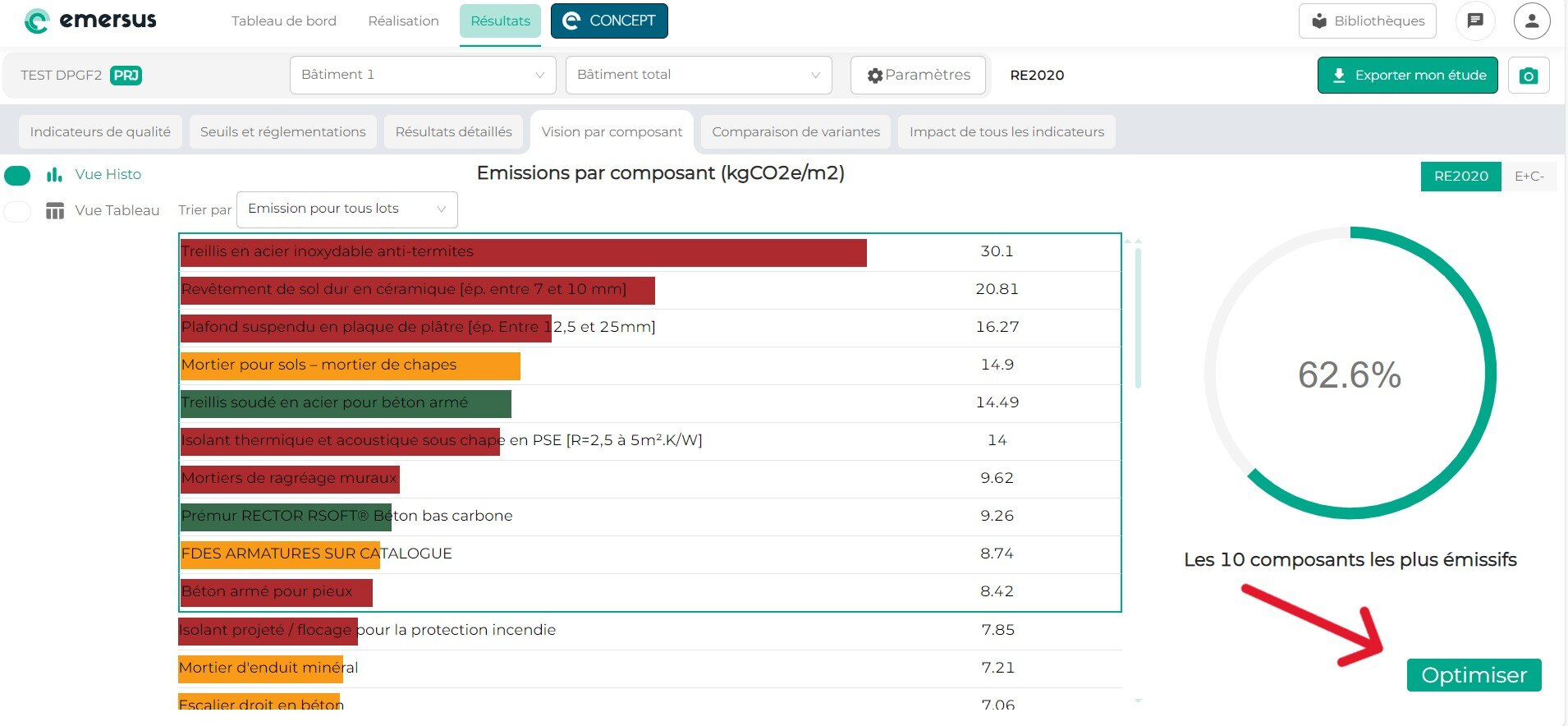
Task: Click the FDES ARMATURES SUR CATALOGUE bar
Action: click(280, 555)
